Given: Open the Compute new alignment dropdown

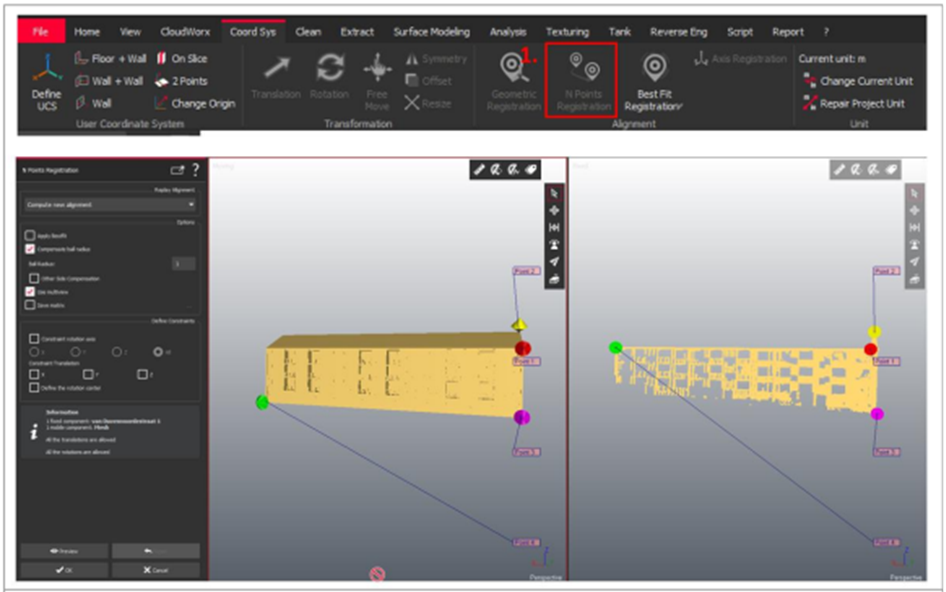Looking at the screenshot, I should (x=110, y=205).
